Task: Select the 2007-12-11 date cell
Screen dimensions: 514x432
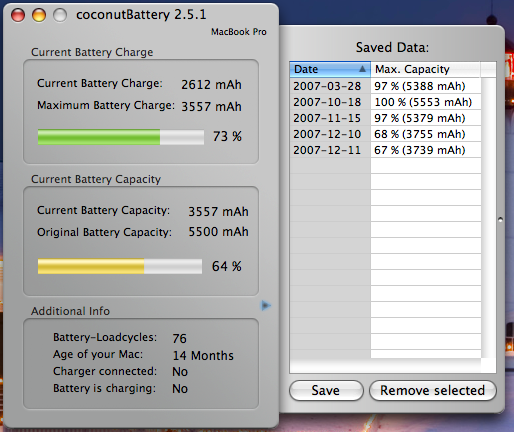Action: pos(330,150)
